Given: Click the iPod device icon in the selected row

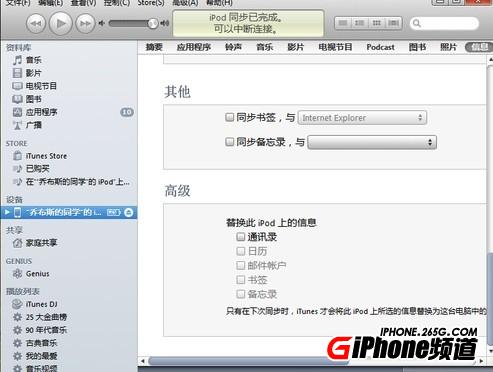Looking at the screenshot, I should click(x=17, y=212).
